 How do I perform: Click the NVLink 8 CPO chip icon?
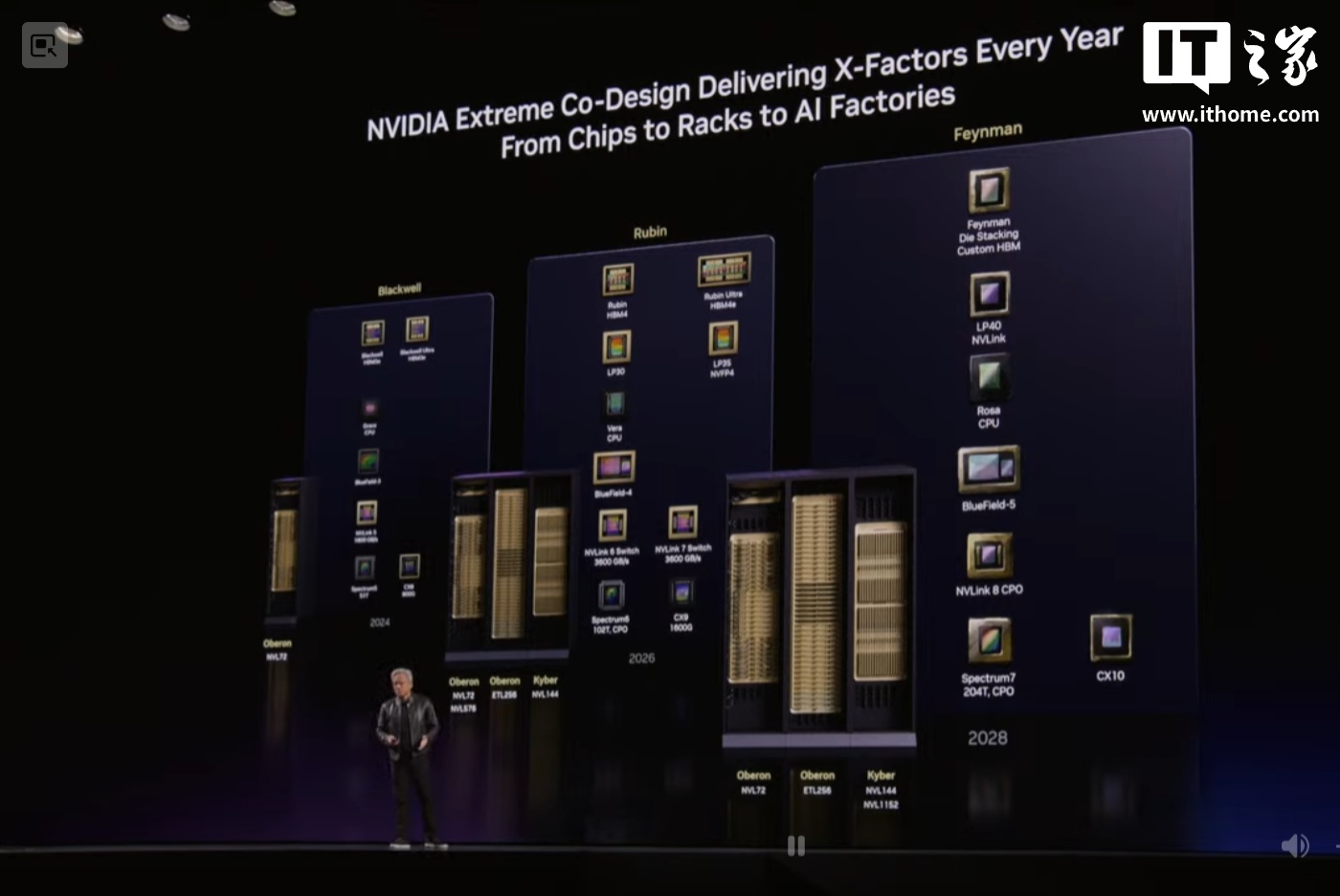point(989,555)
